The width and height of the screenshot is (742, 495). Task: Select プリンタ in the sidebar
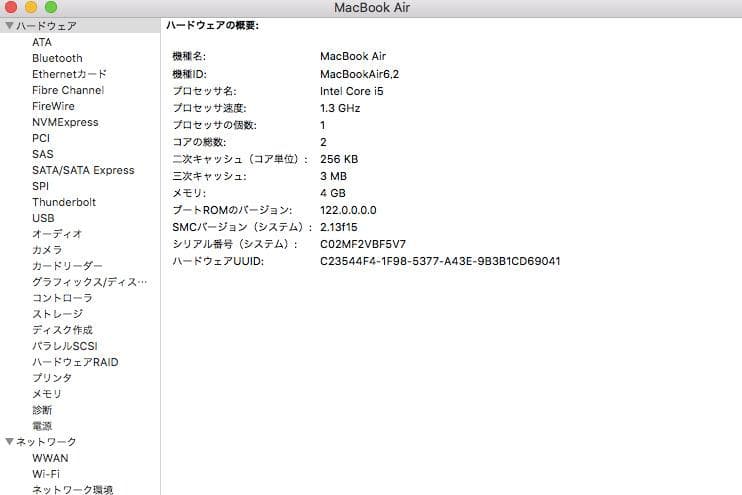tap(52, 378)
